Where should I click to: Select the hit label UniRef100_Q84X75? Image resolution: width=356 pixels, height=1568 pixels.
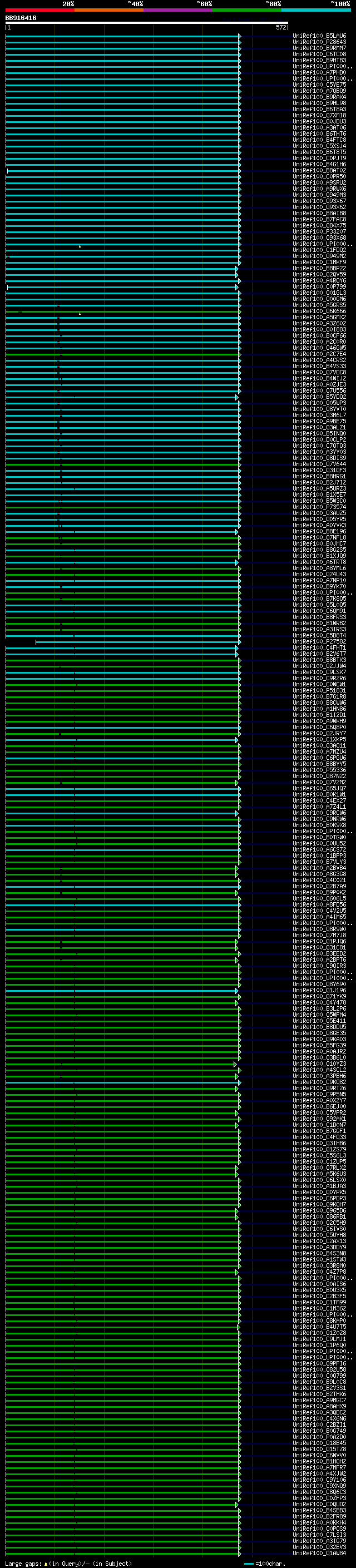click(319, 225)
